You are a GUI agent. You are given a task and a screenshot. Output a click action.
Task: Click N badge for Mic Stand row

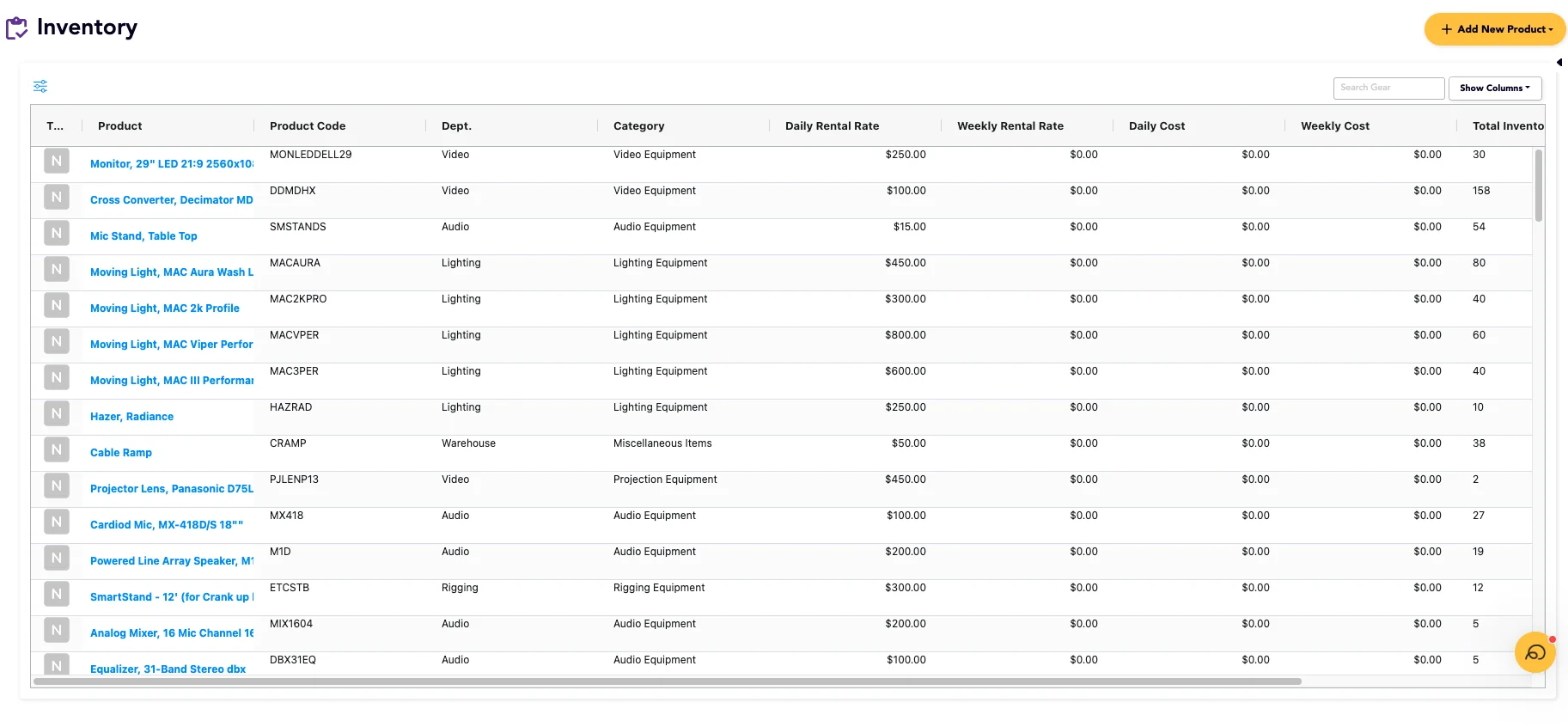(57, 233)
